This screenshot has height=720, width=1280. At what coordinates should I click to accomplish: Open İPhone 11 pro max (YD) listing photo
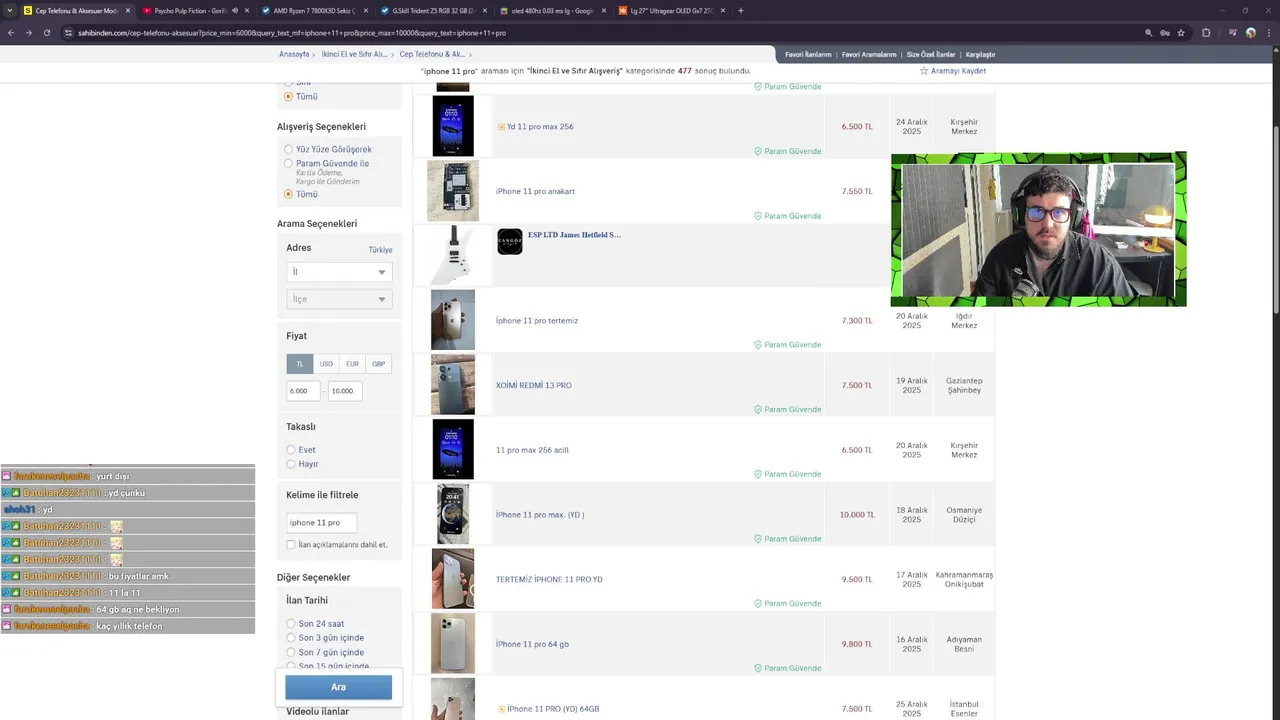453,514
